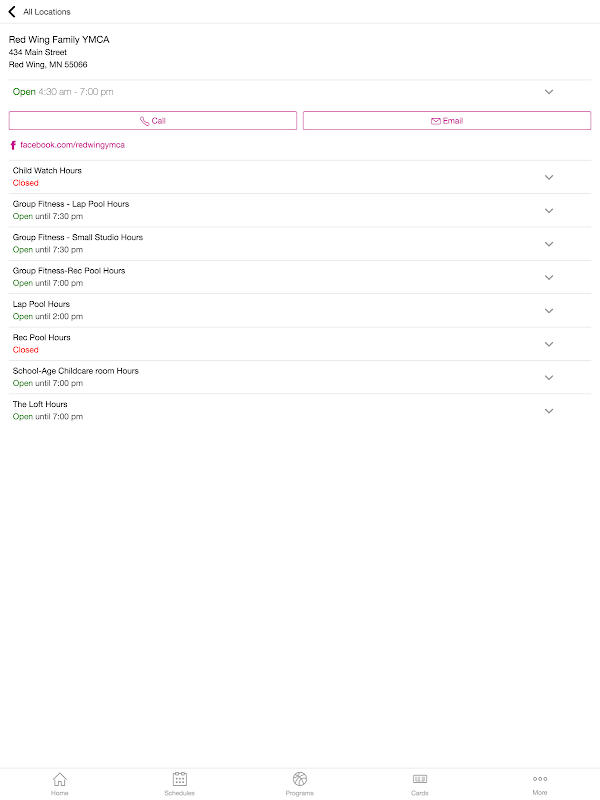Screen dimensions: 600x800
Task: Expand Group Fitness-Rec Pool Hours
Action: (300, 277)
